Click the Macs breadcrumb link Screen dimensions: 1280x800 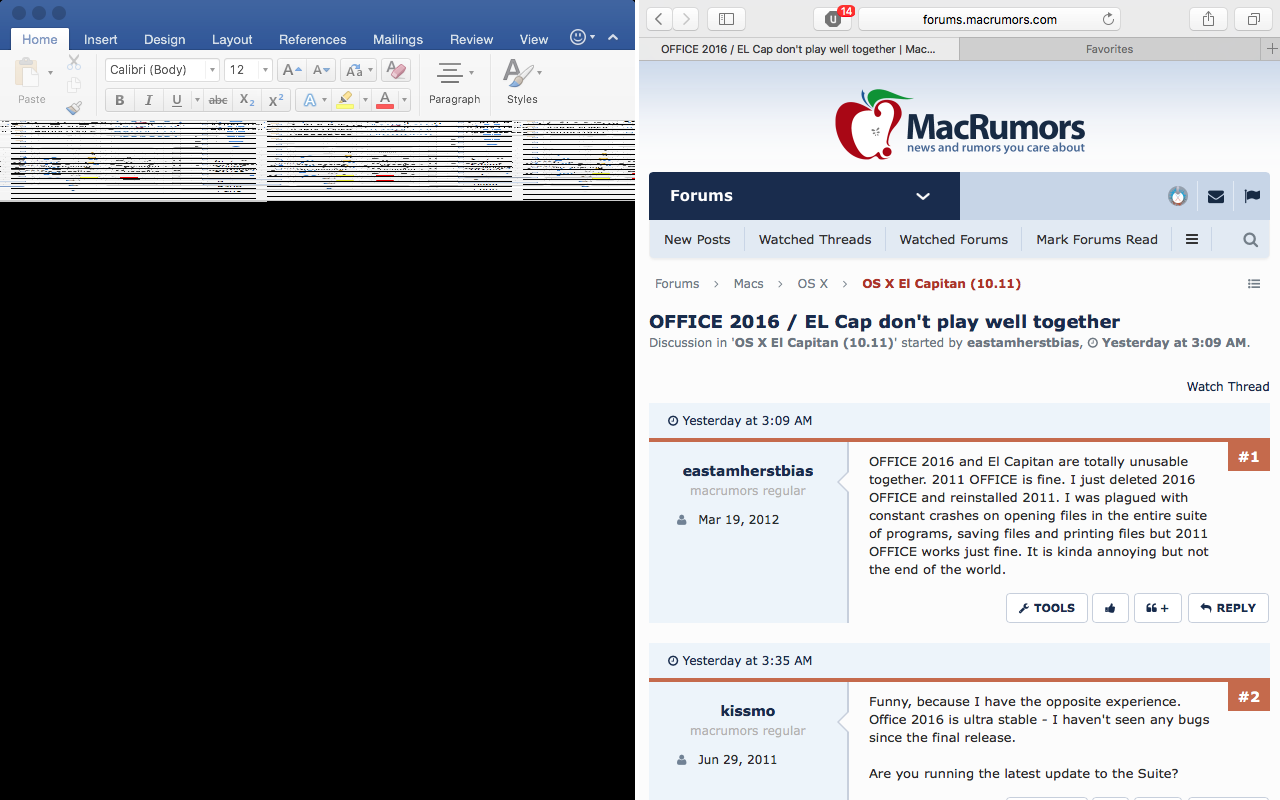[x=748, y=283]
